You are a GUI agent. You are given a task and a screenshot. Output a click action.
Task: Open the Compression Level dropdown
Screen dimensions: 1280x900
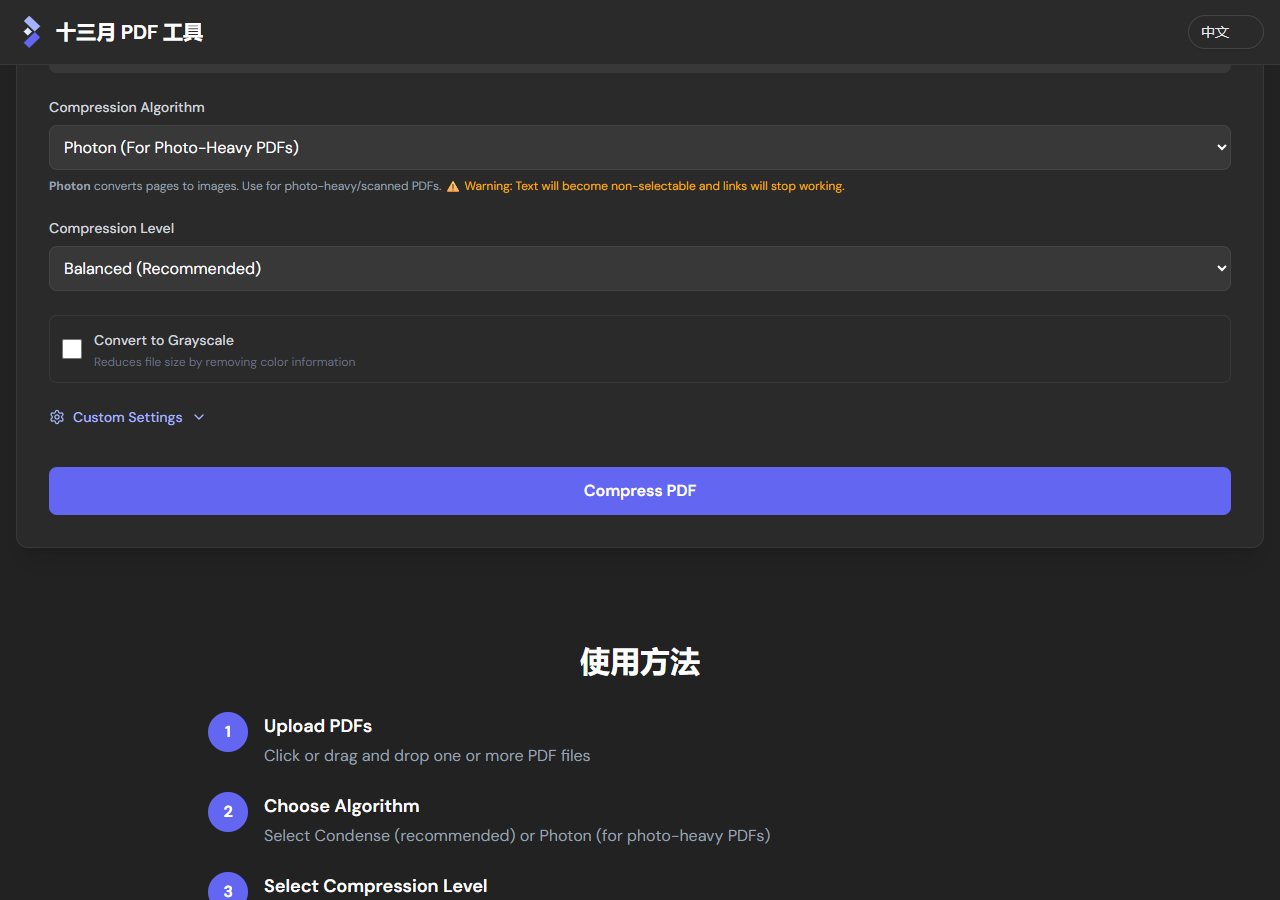tap(640, 268)
